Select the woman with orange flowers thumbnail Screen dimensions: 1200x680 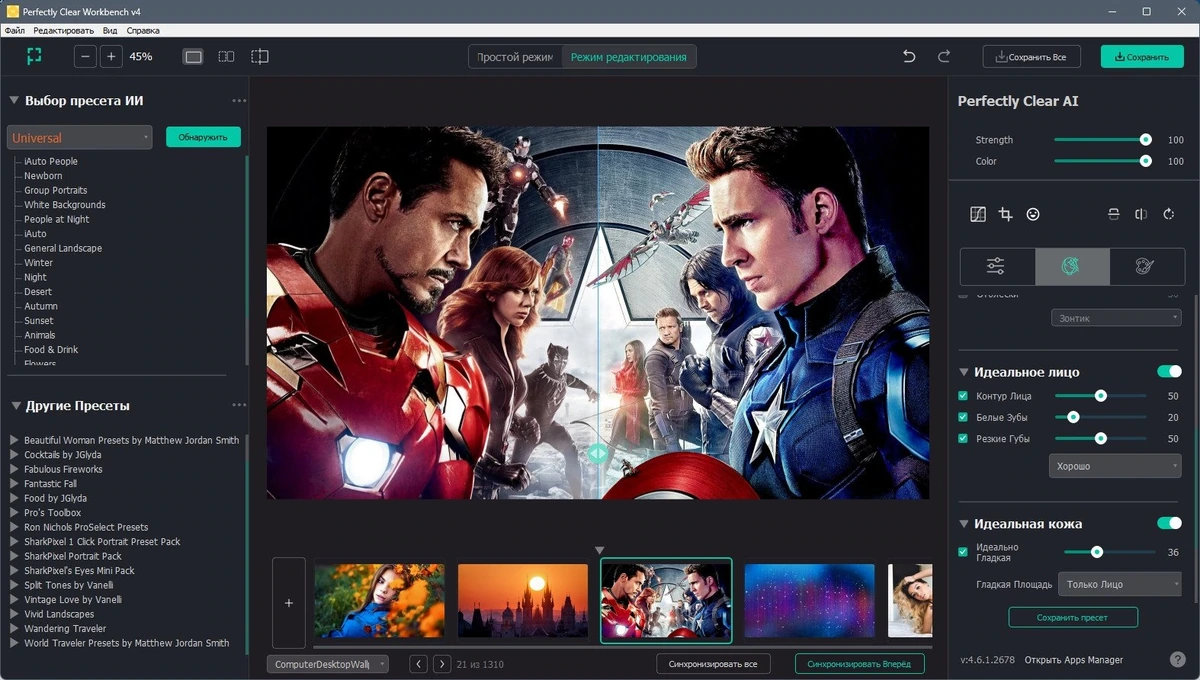click(379, 600)
